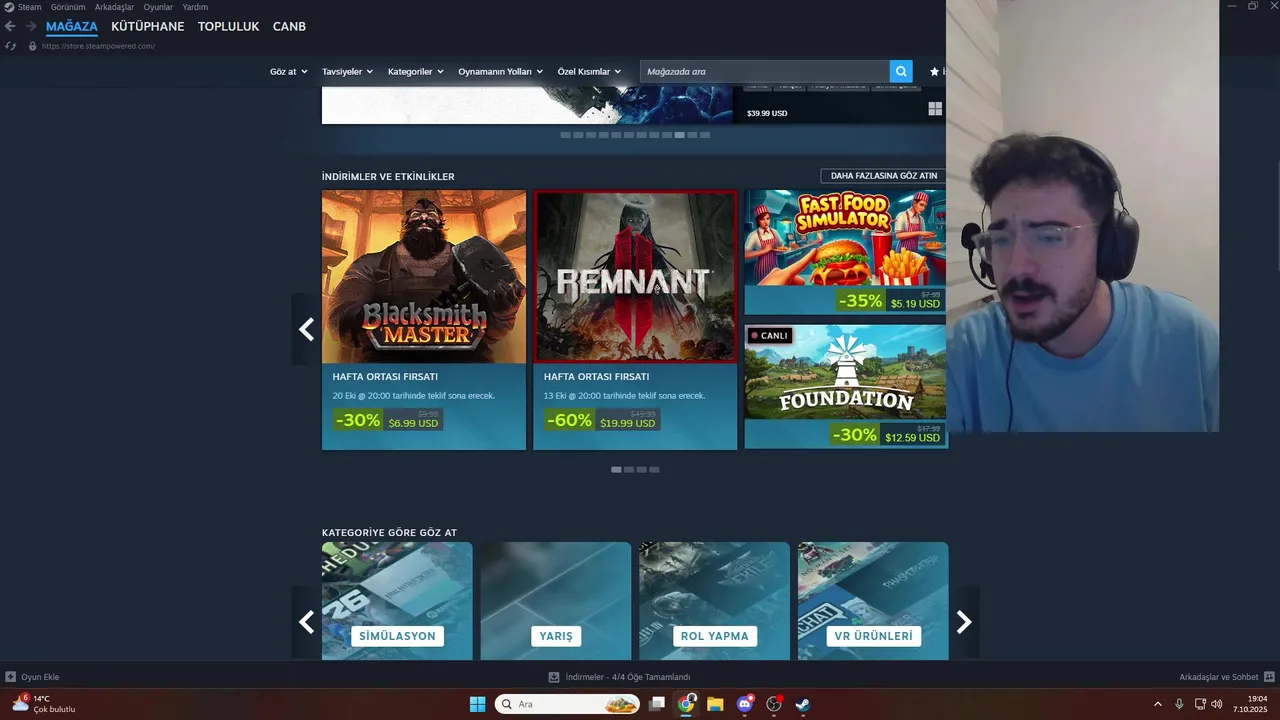Click the Oyun Ekle link
Viewport: 1280px width, 720px height.
click(40, 677)
